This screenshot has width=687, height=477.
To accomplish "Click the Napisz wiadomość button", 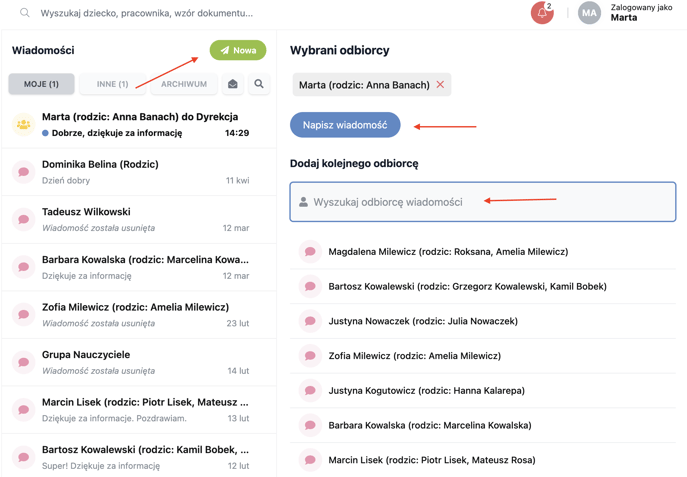I will (345, 125).
